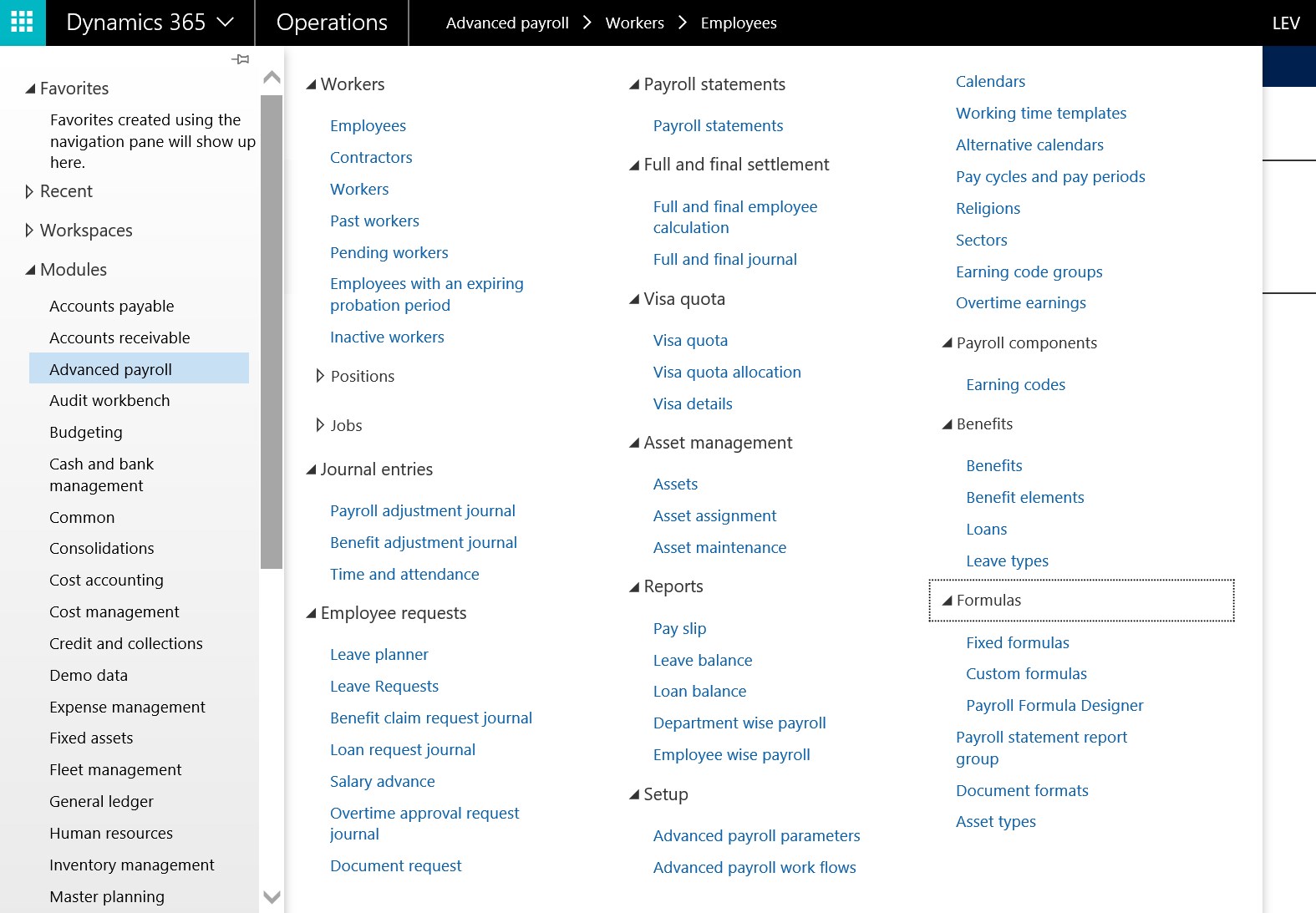Open the Master planning module
Viewport: 1316px width, 913px height.
pos(107,897)
